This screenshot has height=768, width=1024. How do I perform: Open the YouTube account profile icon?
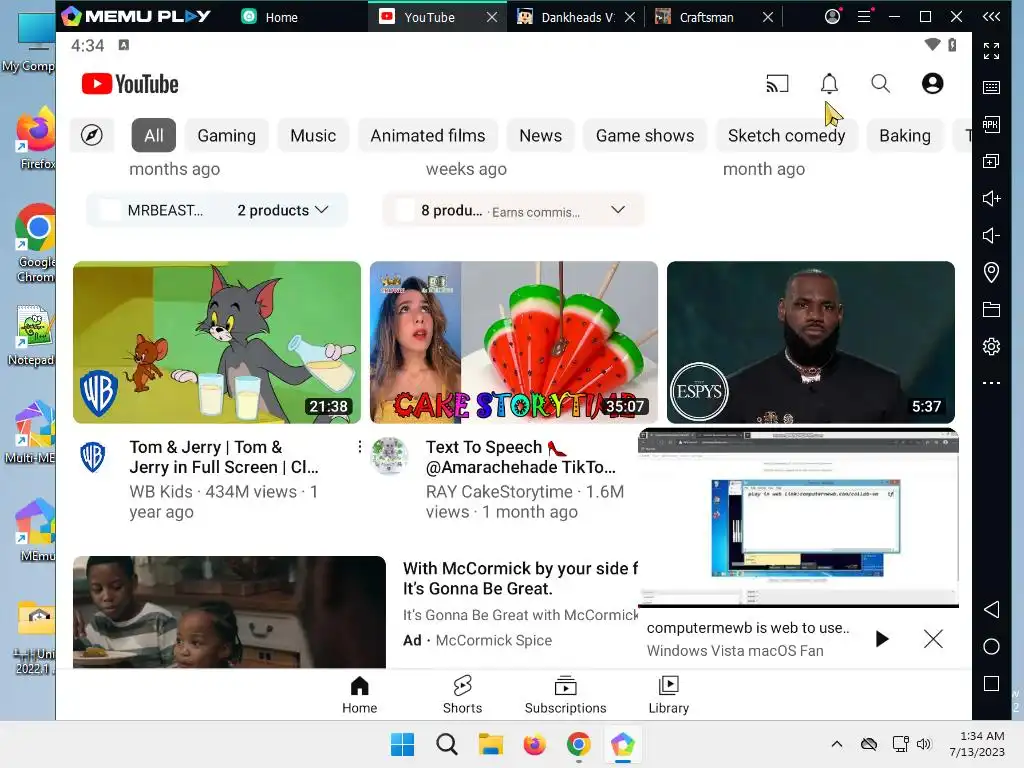(932, 84)
